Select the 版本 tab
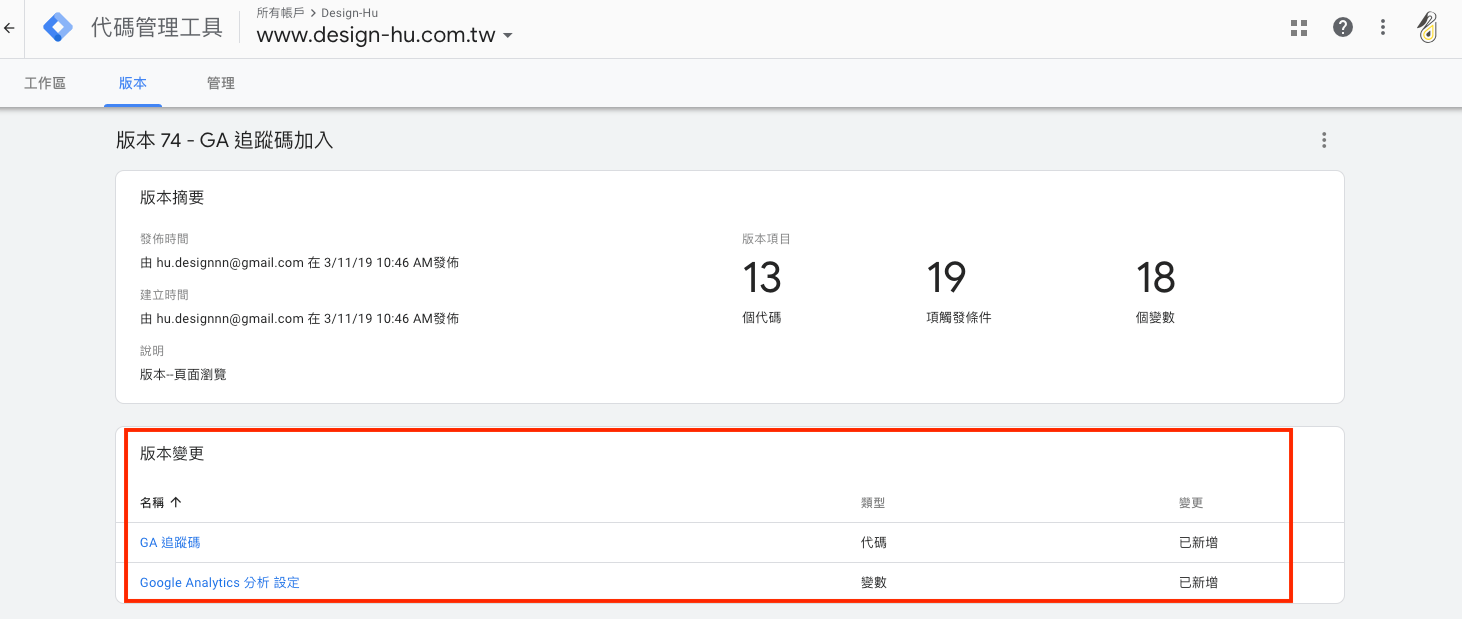The image size is (1462, 619). pos(133,83)
